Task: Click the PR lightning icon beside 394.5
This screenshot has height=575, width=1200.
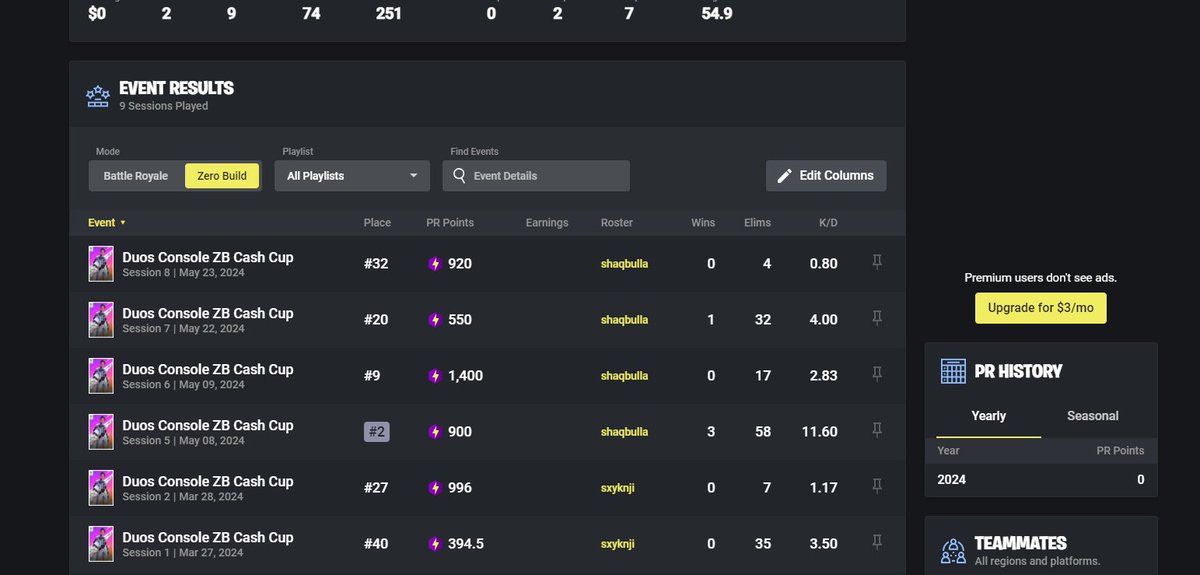Action: [434, 544]
